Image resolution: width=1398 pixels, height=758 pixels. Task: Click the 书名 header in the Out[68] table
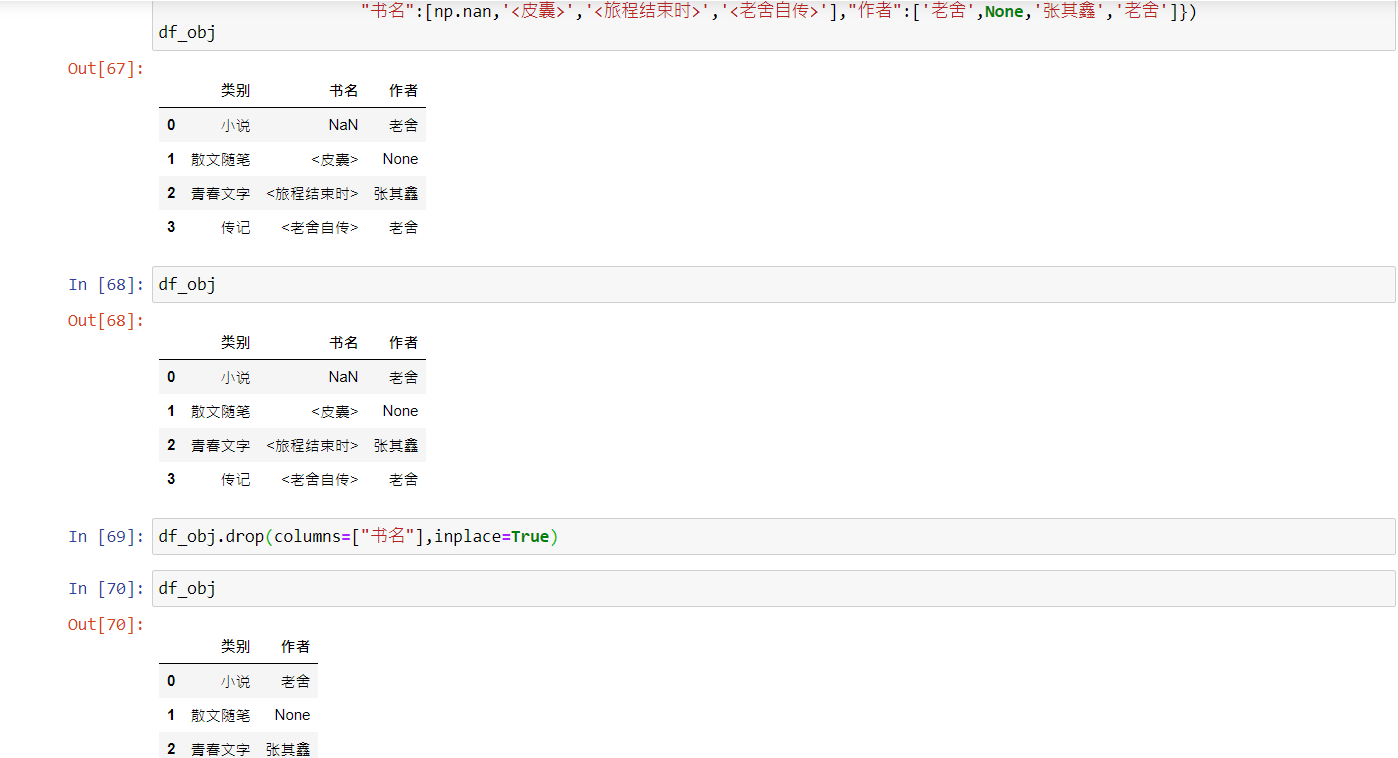(x=344, y=343)
